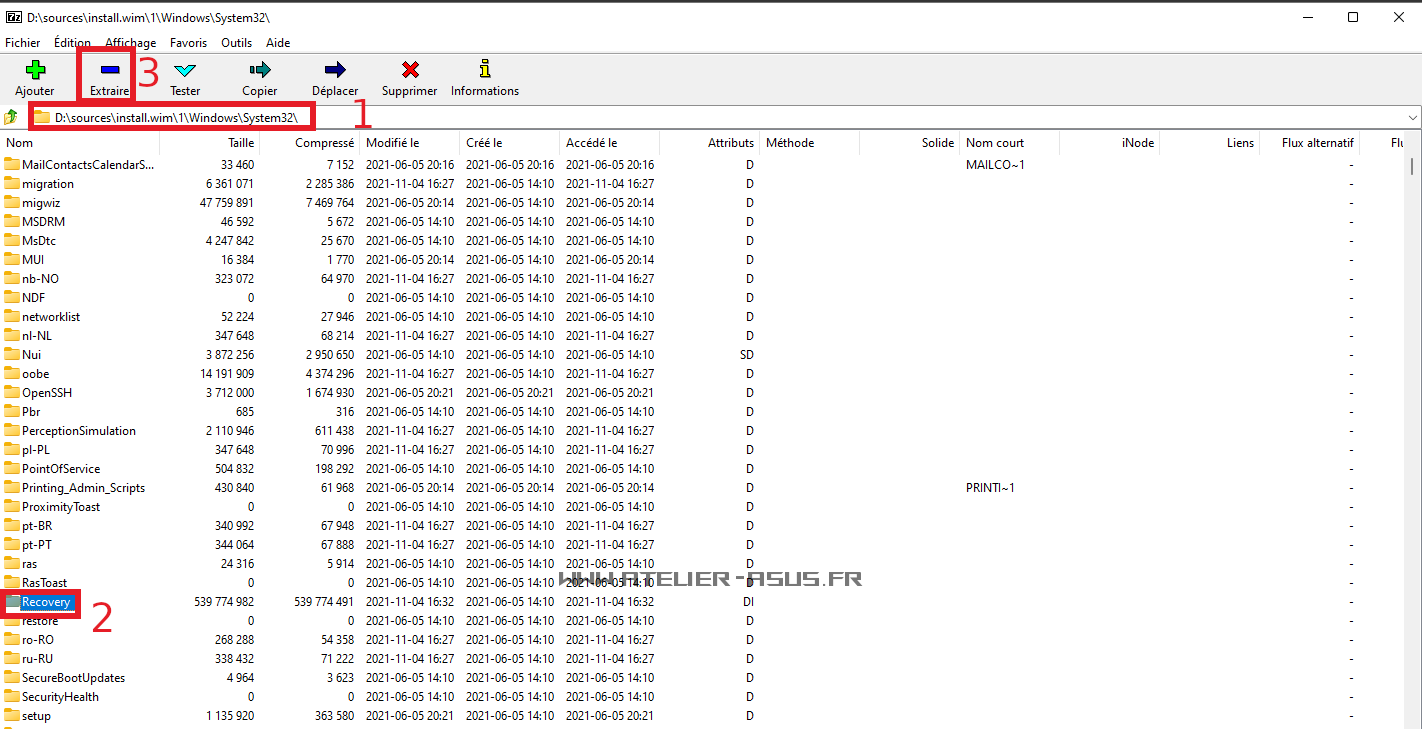Click the Supprimer red X icon
1422x729 pixels.
410,70
